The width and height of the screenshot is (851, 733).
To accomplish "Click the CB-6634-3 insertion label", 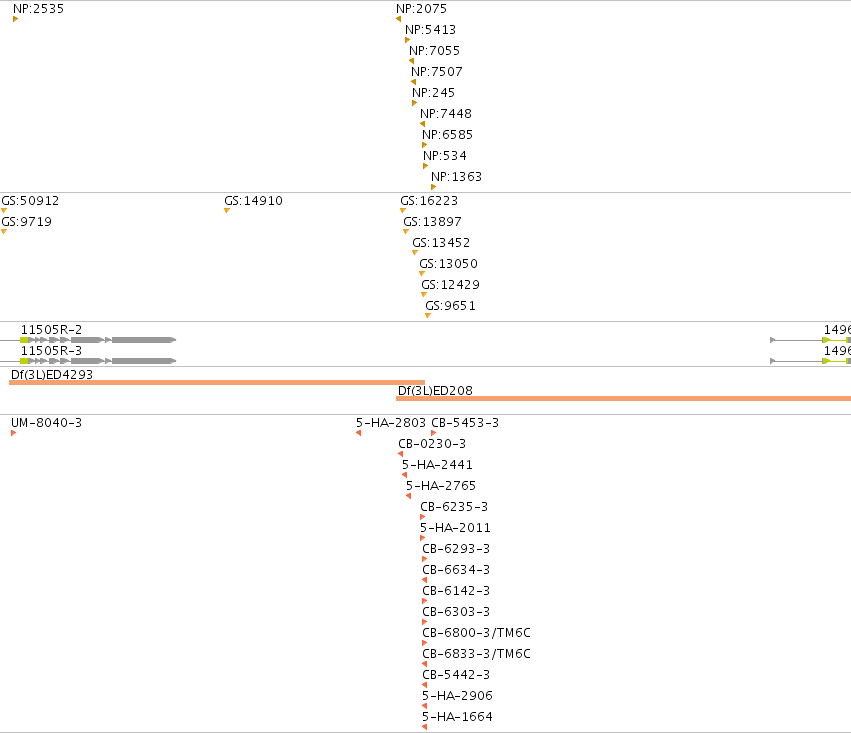I will coord(456,570).
